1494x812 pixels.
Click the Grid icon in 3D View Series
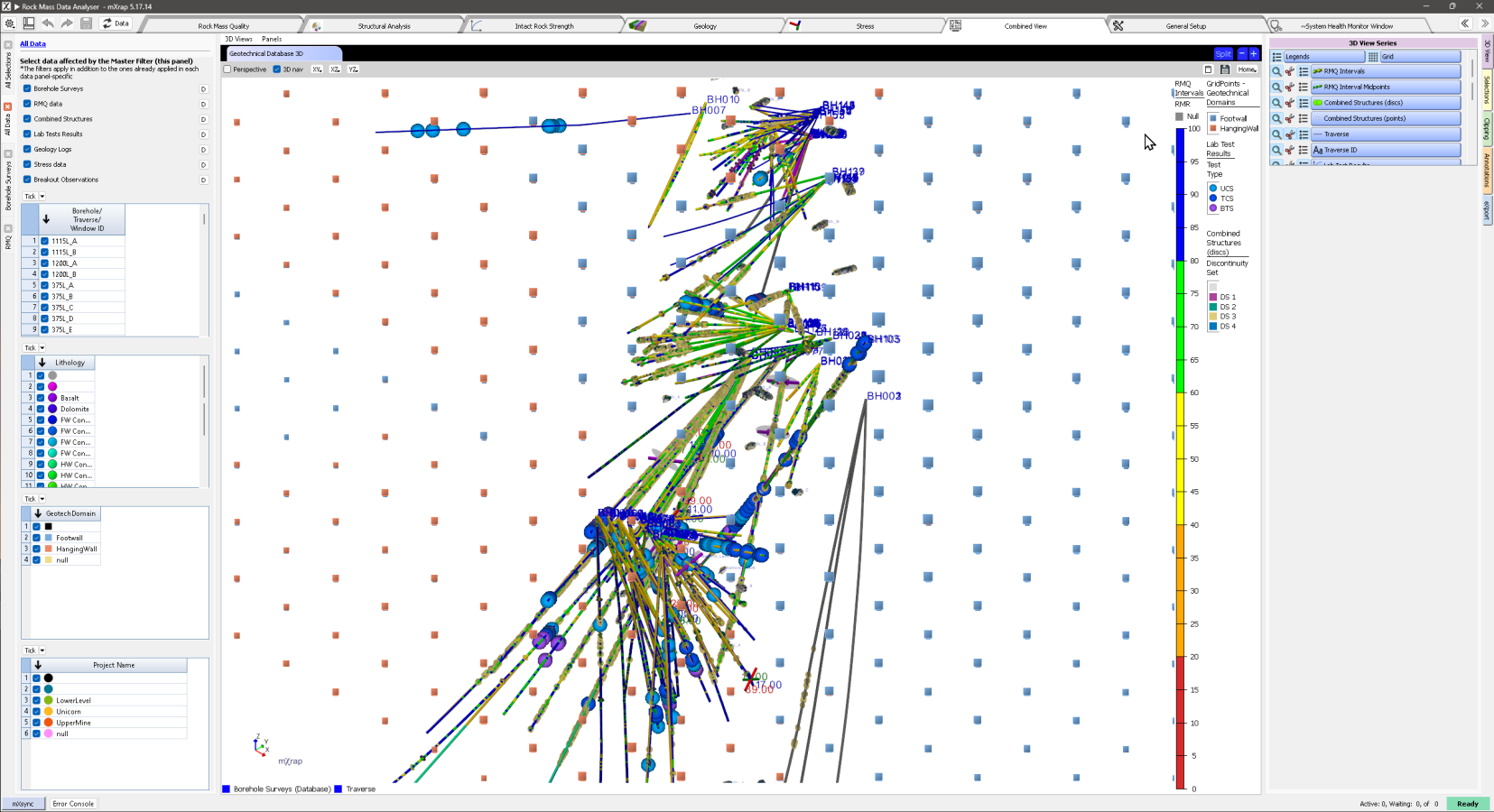(1373, 57)
